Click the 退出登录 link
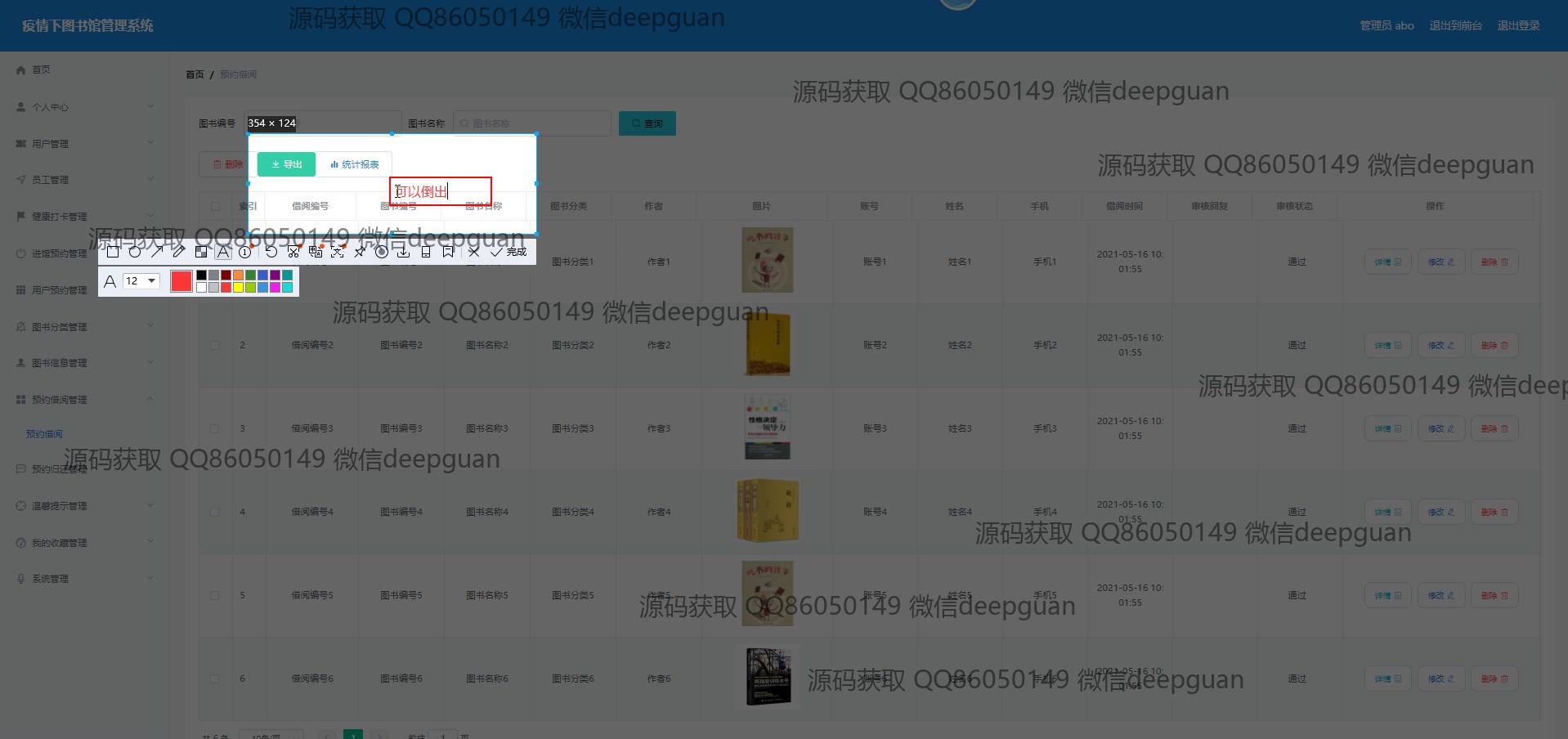 point(1518,26)
